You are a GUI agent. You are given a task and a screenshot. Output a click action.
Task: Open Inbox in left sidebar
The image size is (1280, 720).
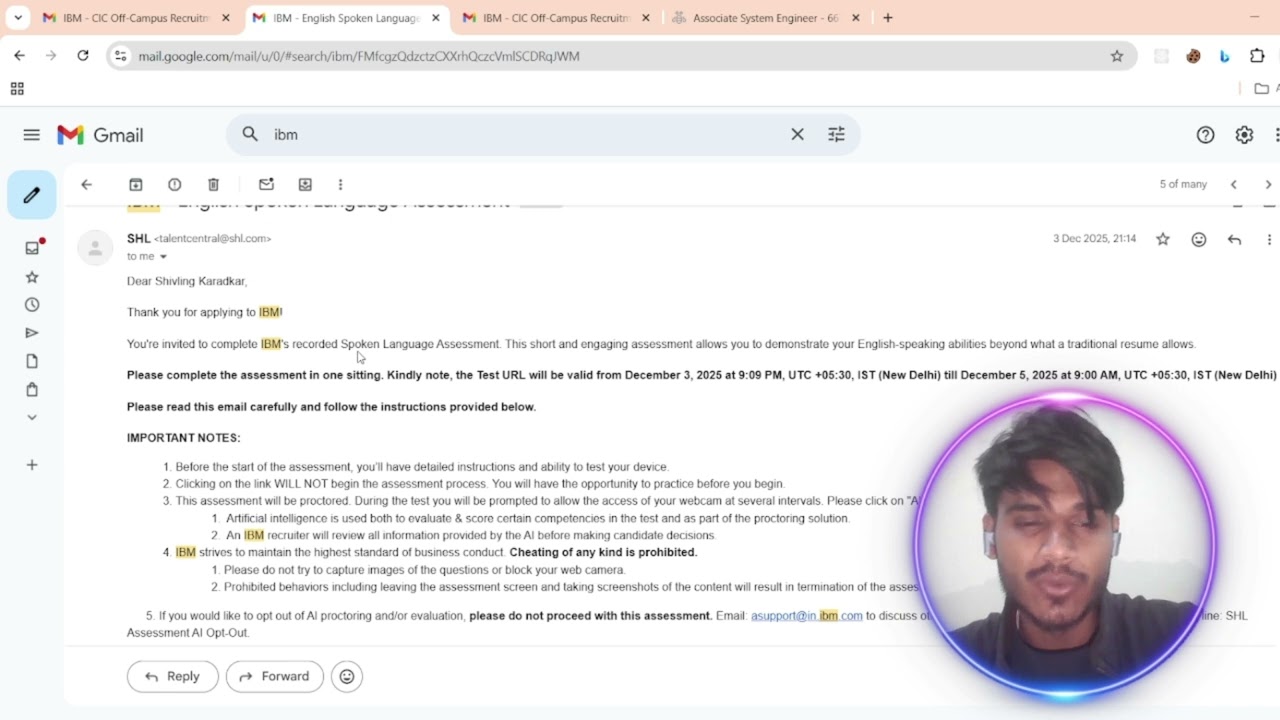coord(32,248)
